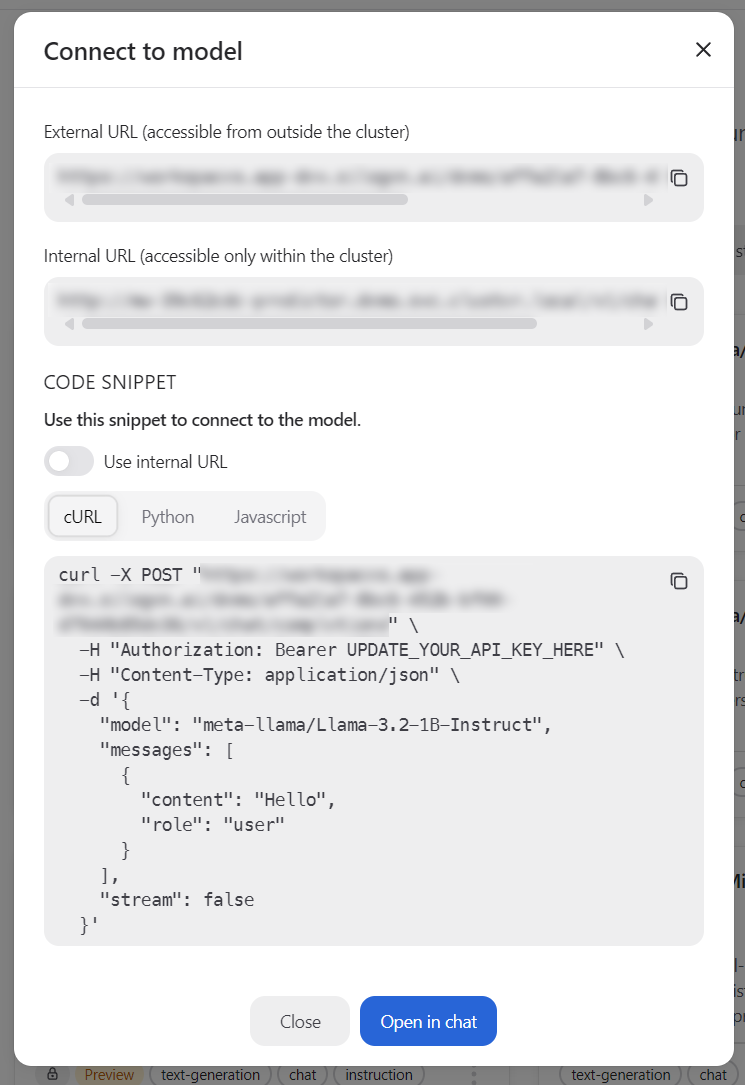Select the cURL tab
The width and height of the screenshot is (745, 1085).
(82, 516)
